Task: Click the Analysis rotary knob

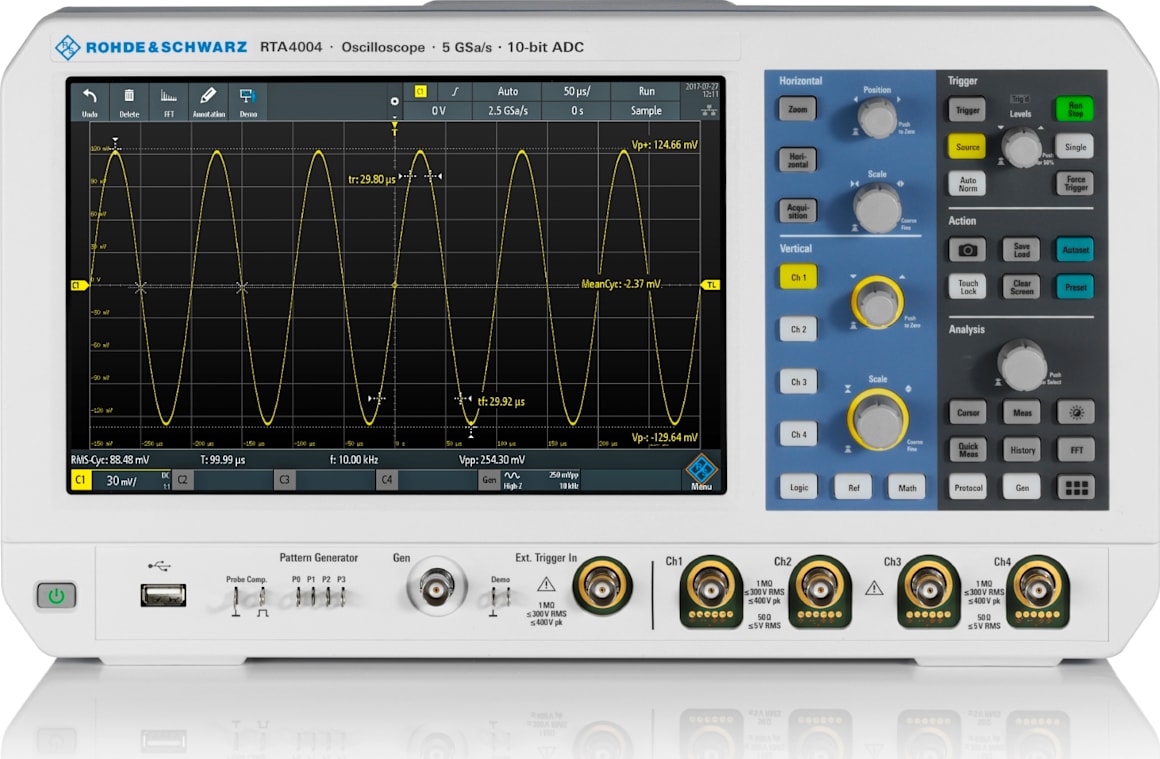Action: 1022,364
